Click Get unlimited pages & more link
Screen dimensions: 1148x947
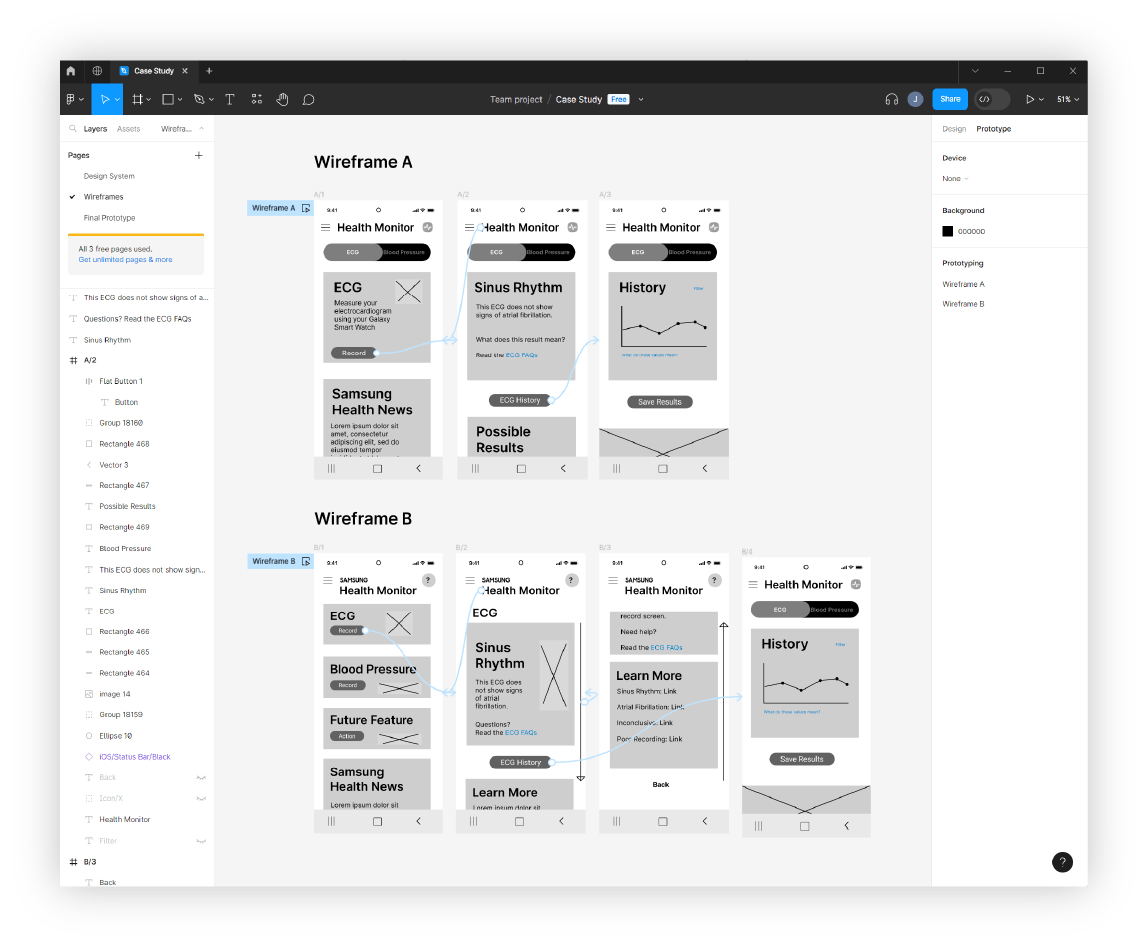[x=125, y=260]
